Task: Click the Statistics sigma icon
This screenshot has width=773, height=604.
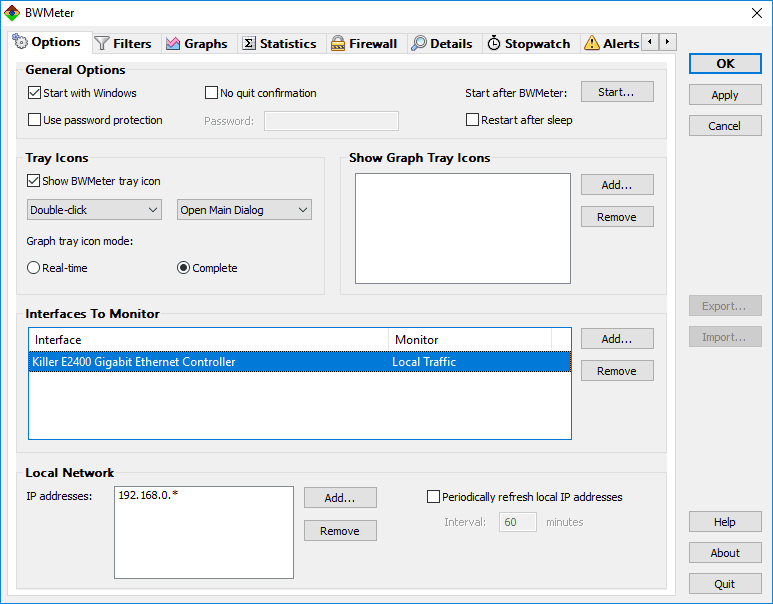Action: click(x=249, y=44)
